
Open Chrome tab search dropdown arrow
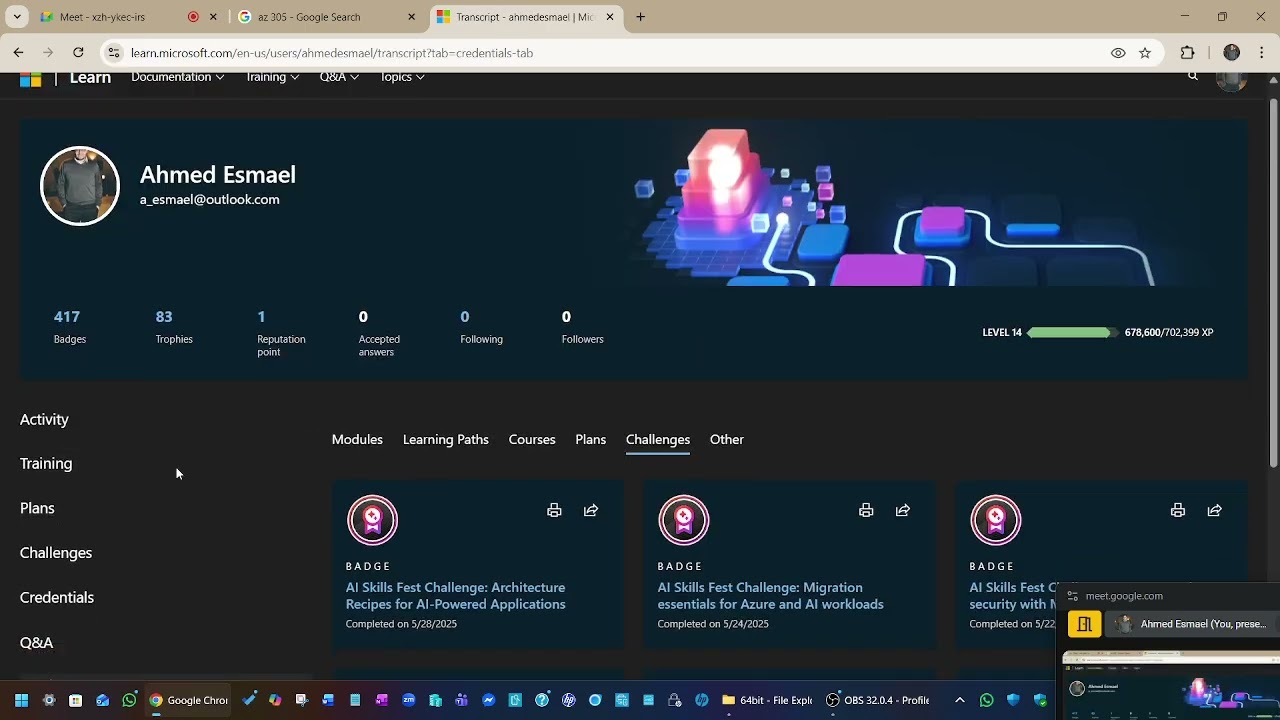(x=17, y=17)
